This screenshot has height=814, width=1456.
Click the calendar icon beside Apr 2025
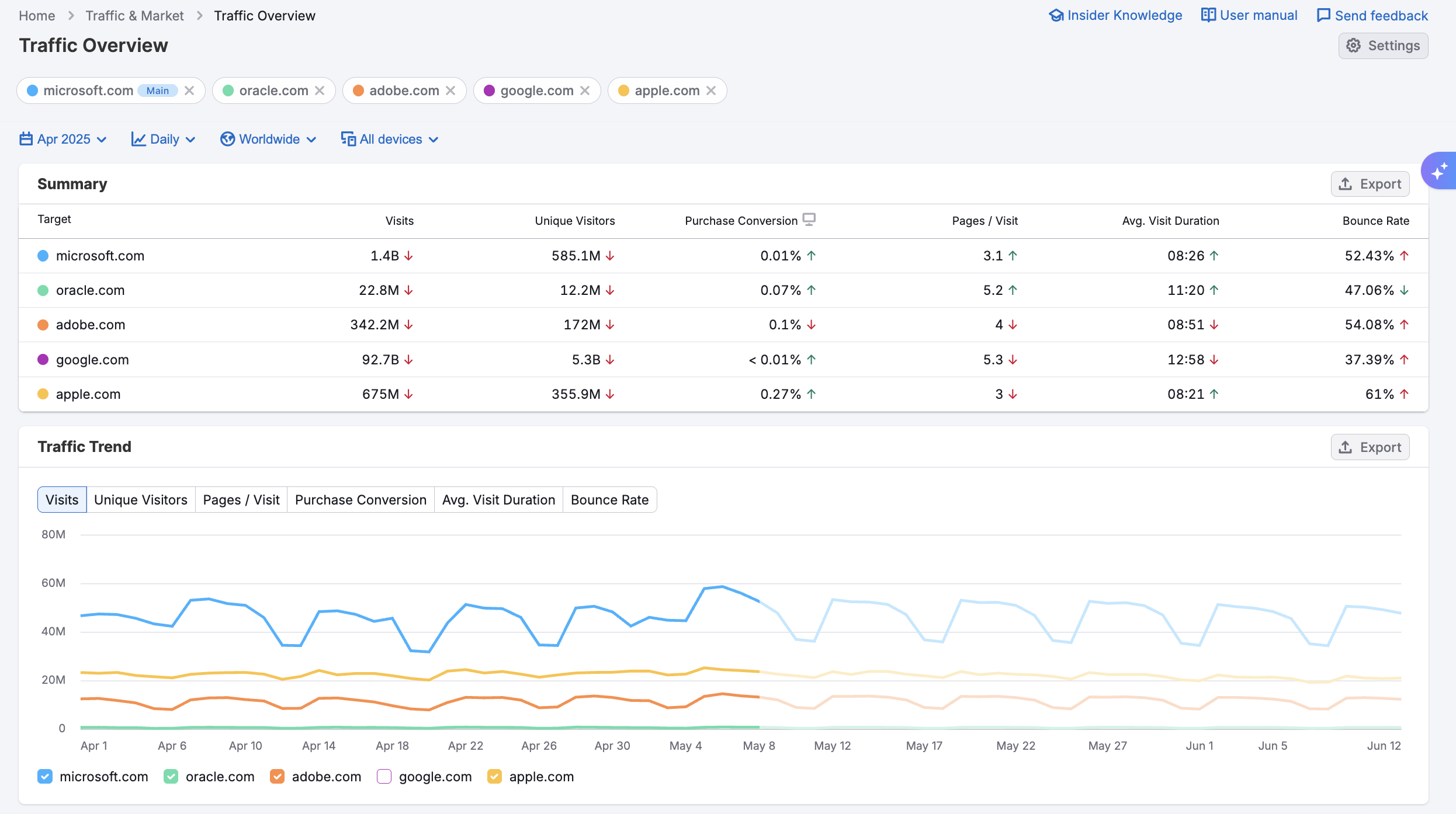[x=26, y=139]
